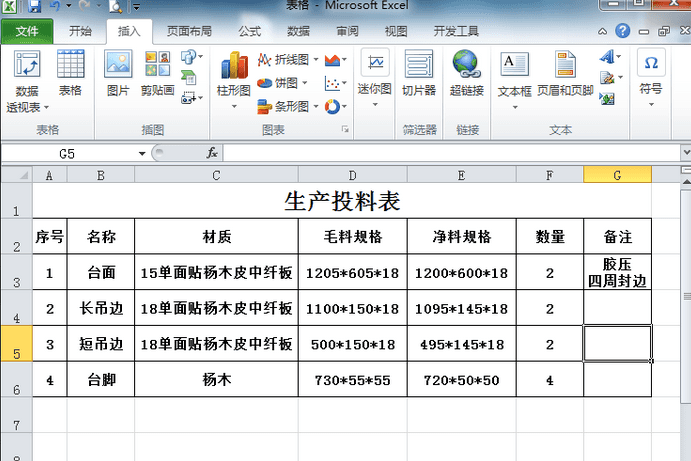Open Excel Help question mark icon
The height and width of the screenshot is (461, 691).
coord(622,31)
